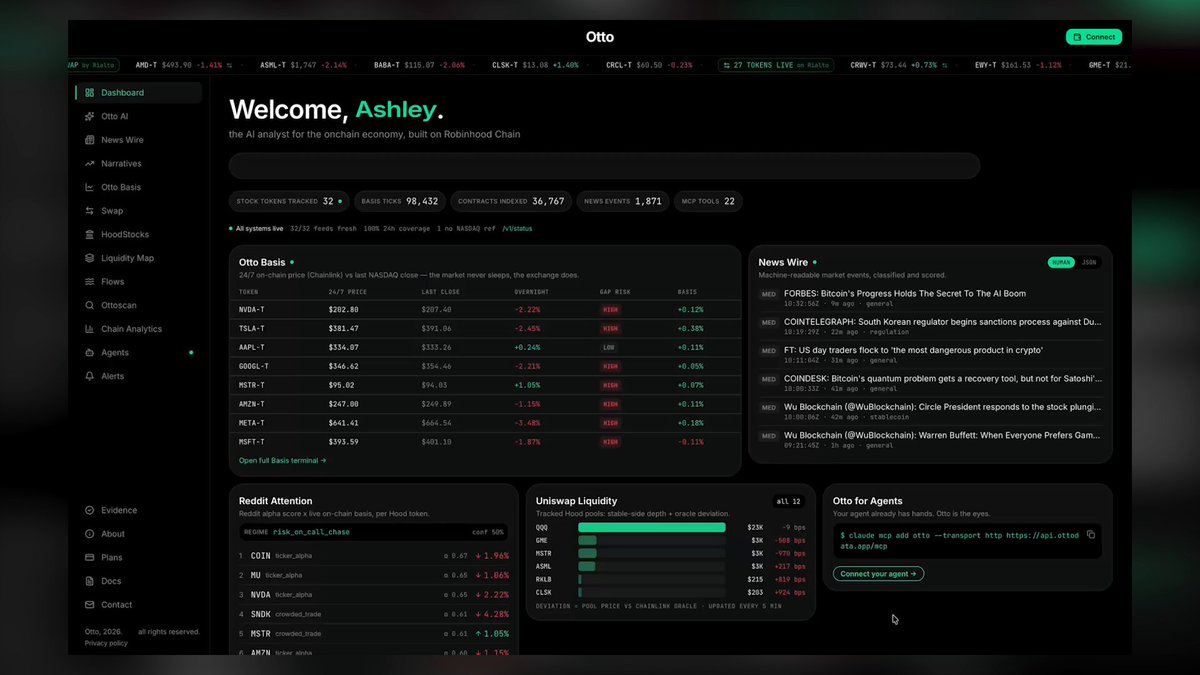Click the Chain Analytics bar-chart icon
Viewport: 1200px width, 675px height.
(90, 329)
